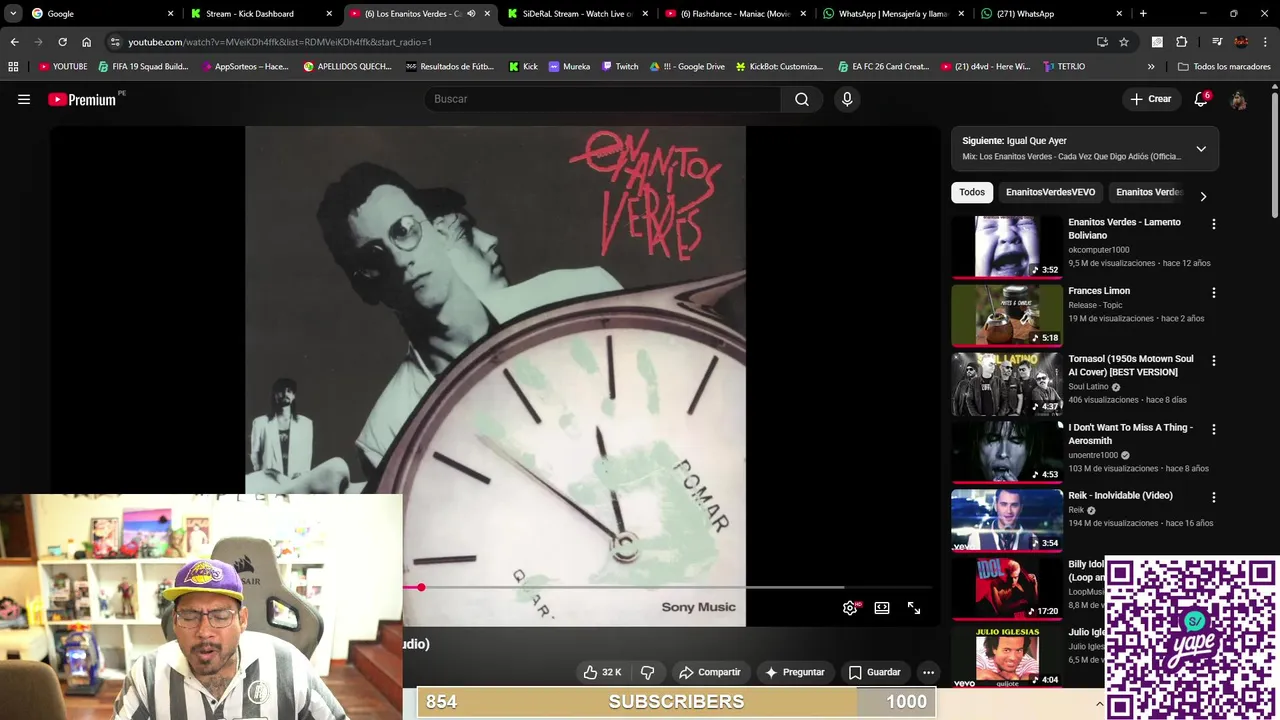Viewport: 1280px width, 720px height.
Task: Open the Twitch bookmark
Action: coord(620,66)
